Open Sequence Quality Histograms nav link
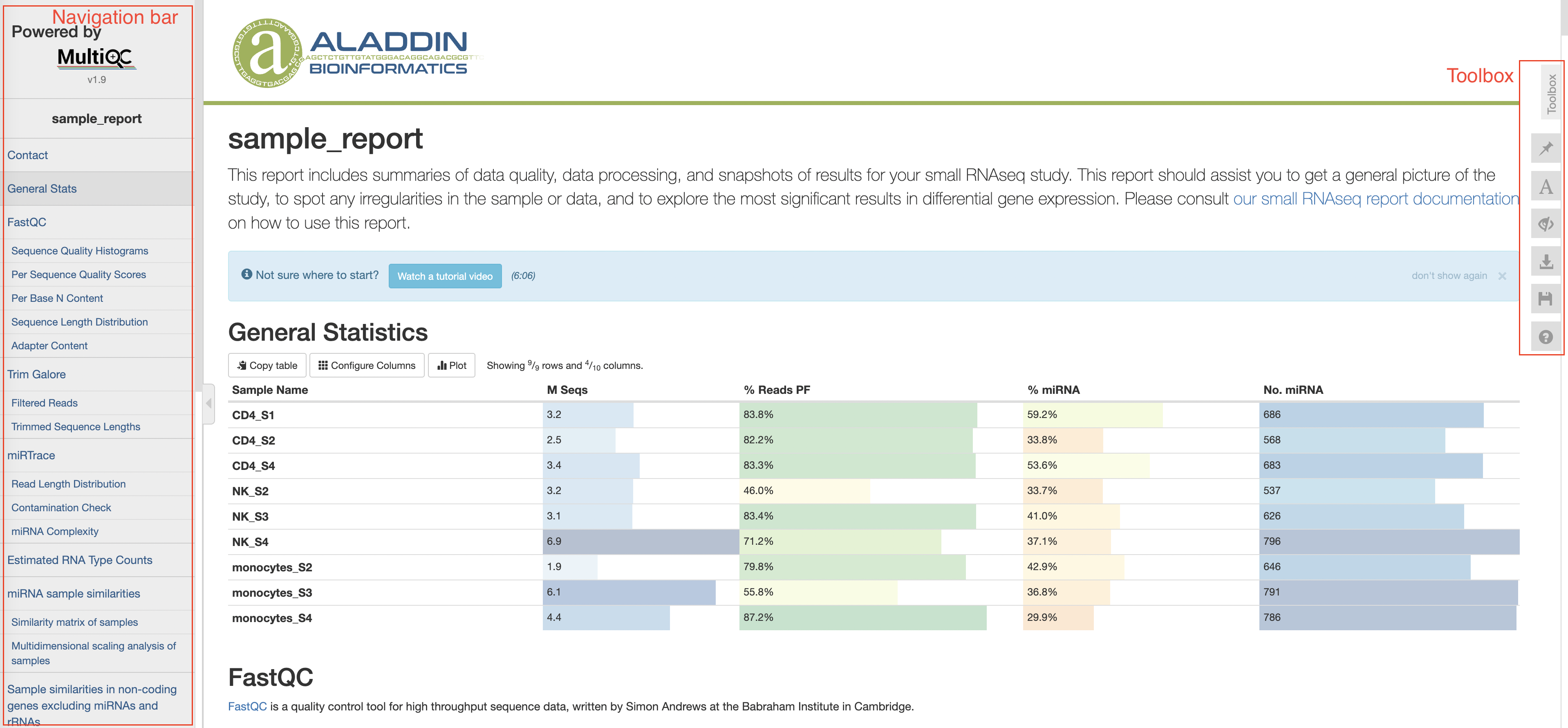The width and height of the screenshot is (1568, 728). click(80, 251)
